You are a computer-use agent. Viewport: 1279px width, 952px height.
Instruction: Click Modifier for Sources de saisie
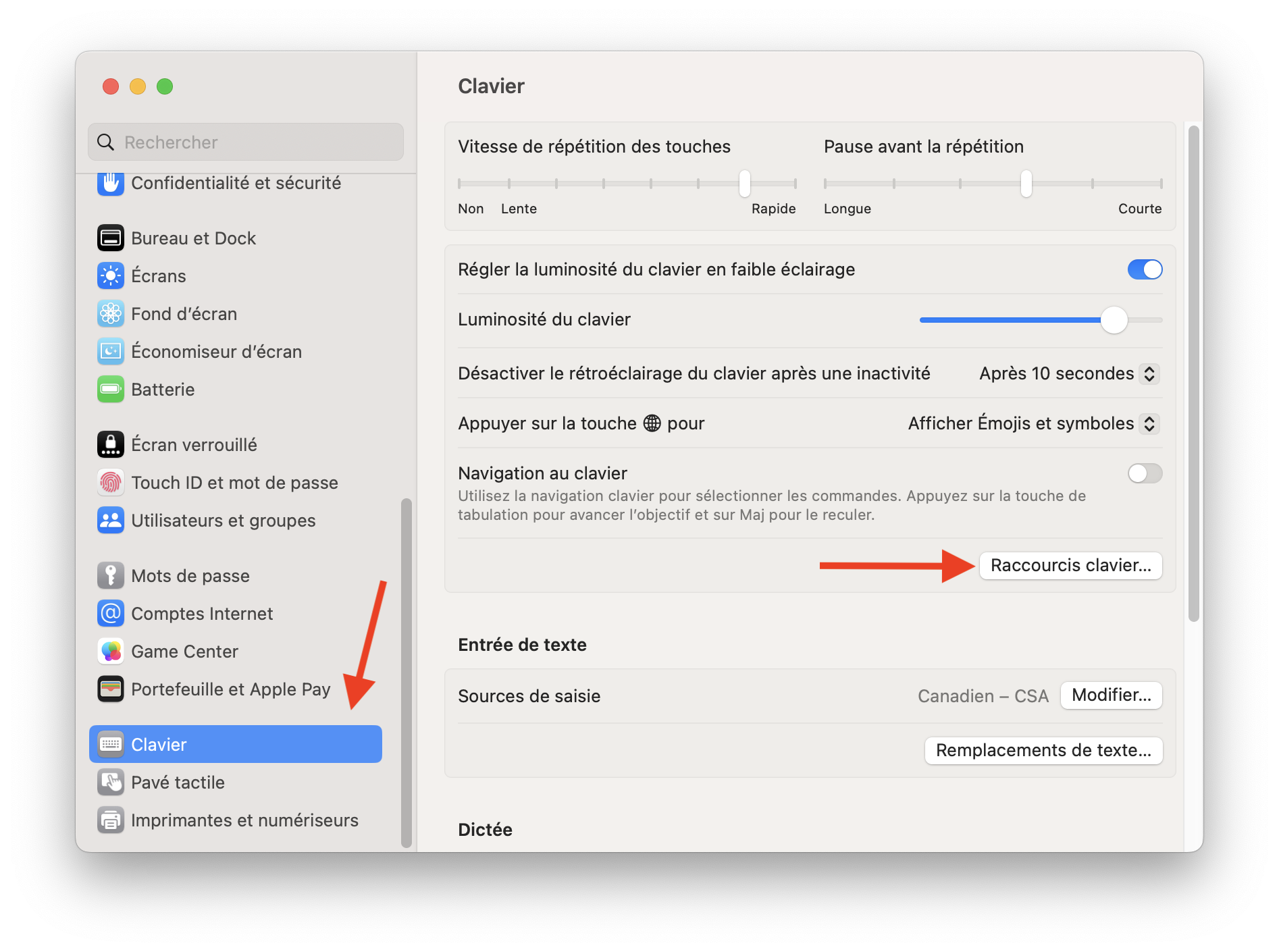(x=1112, y=695)
